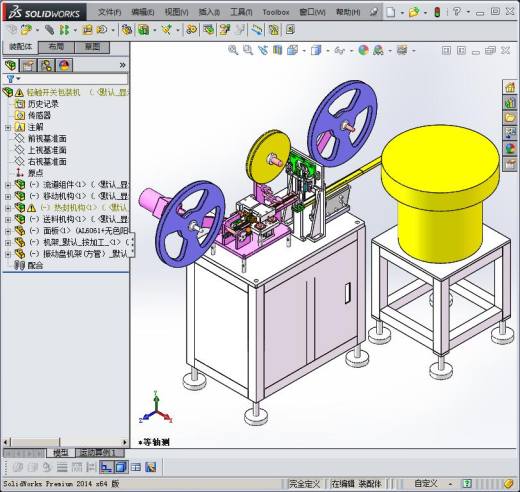
Task: Select the PropertyManager tab icon
Action: [x=28, y=65]
